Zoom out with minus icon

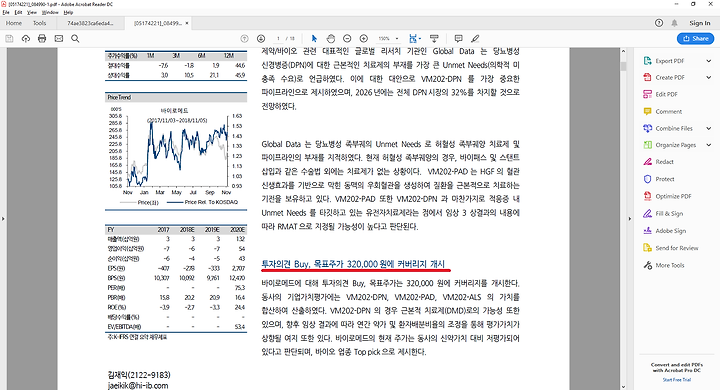[x=347, y=39]
